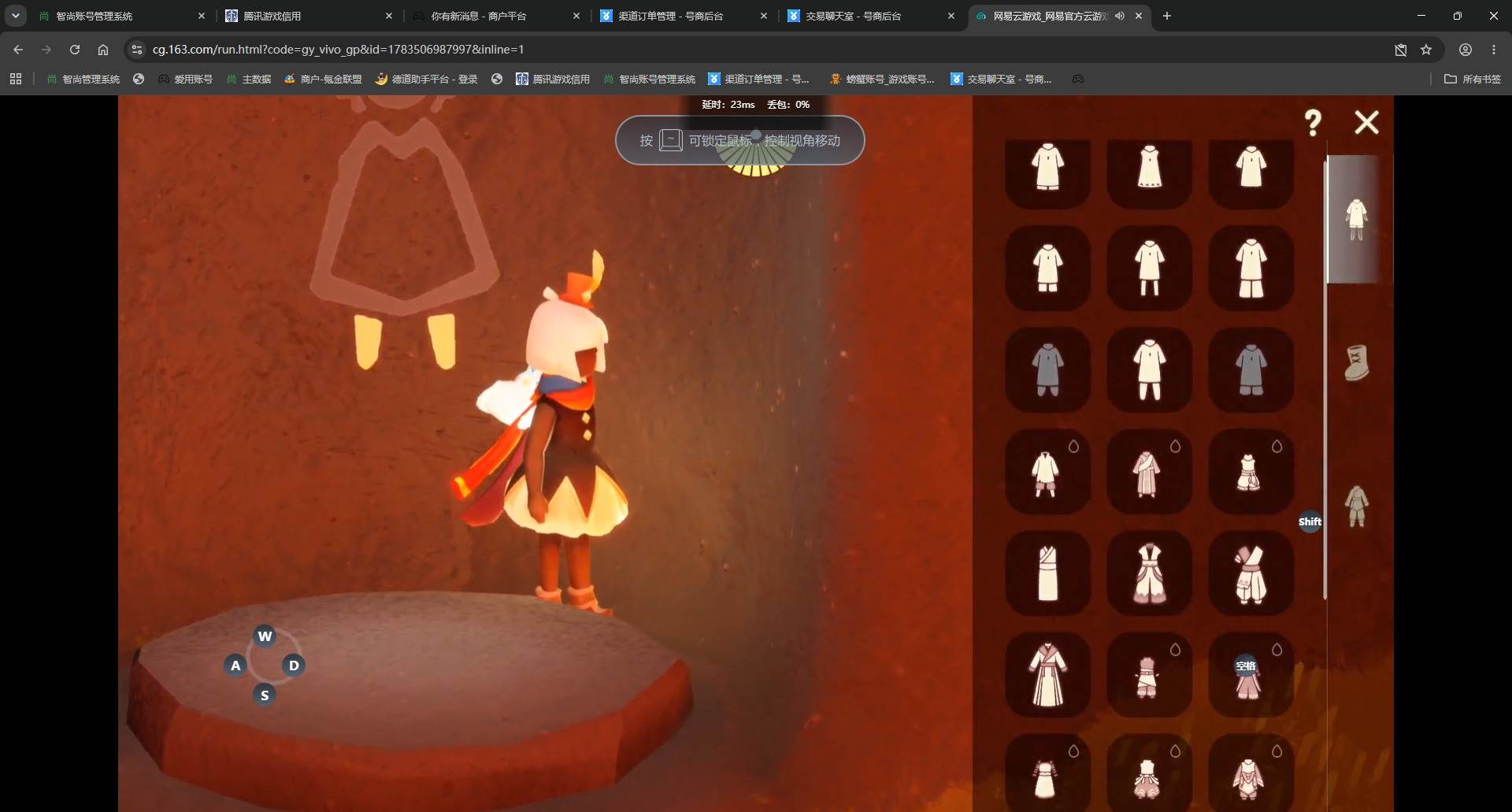Open the 所有书签 bookmarks folder
The image size is (1512, 812).
pos(1473,79)
